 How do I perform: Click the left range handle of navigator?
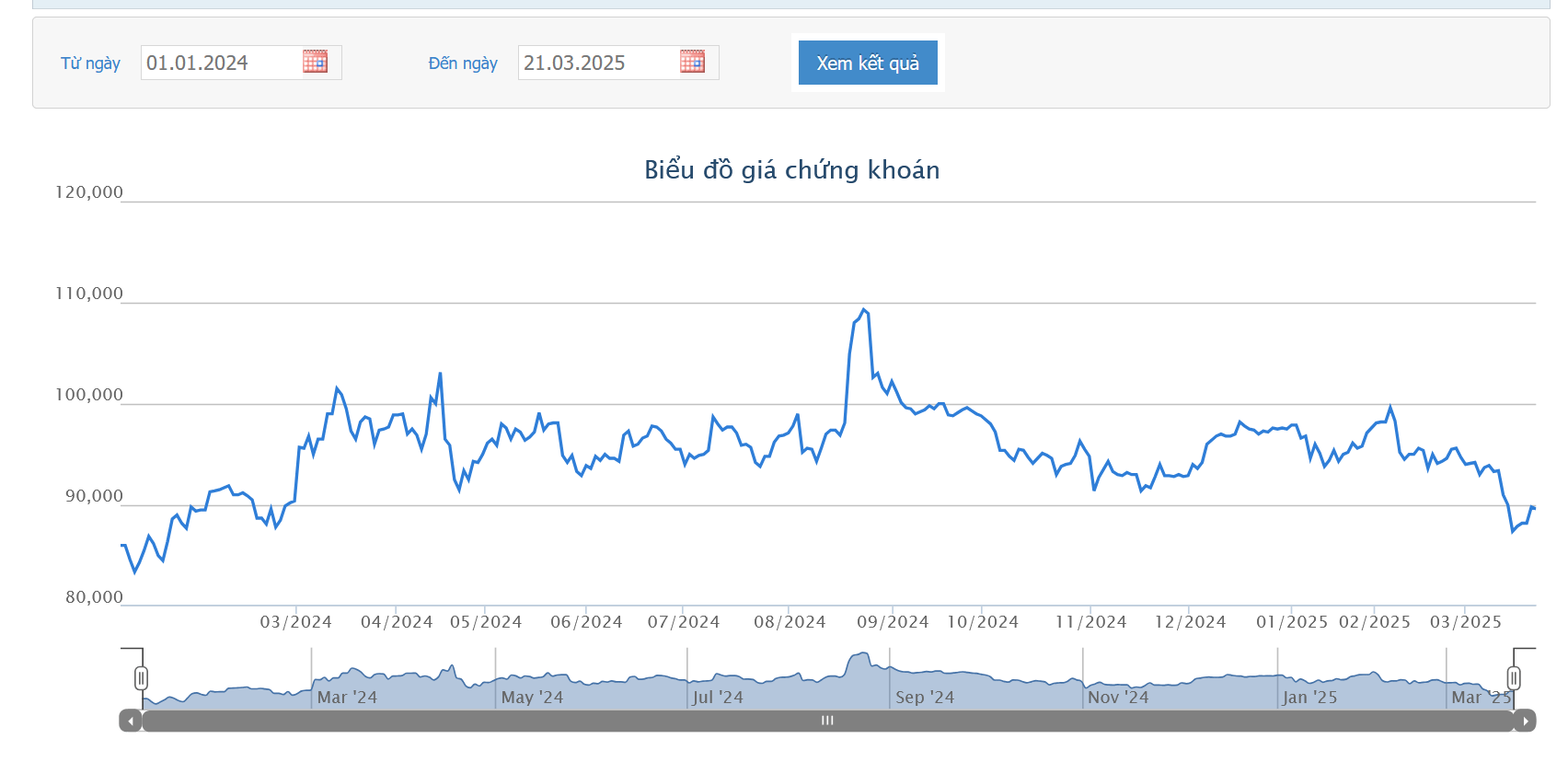point(141,678)
